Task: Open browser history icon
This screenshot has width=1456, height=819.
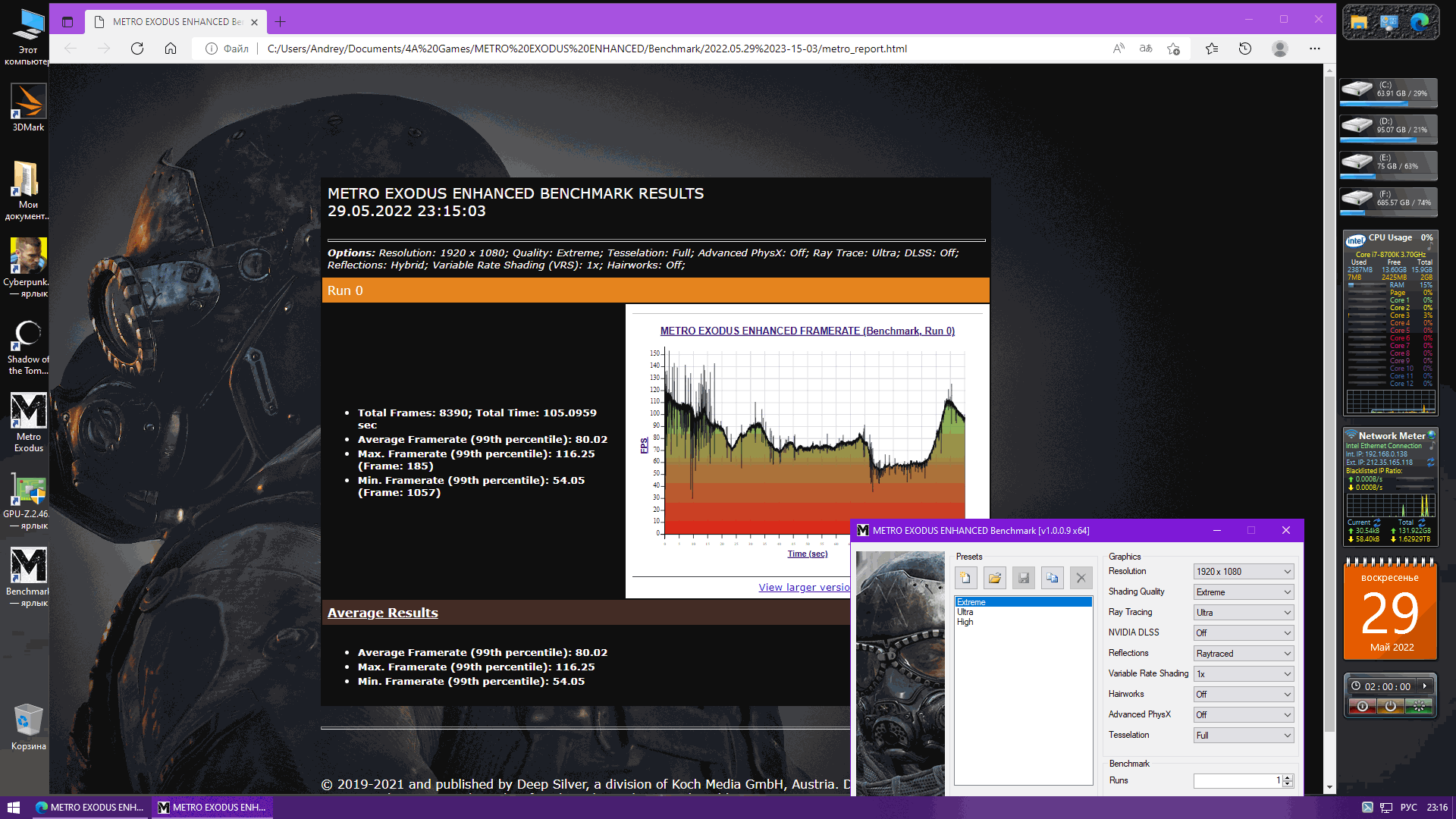Action: click(x=1245, y=49)
